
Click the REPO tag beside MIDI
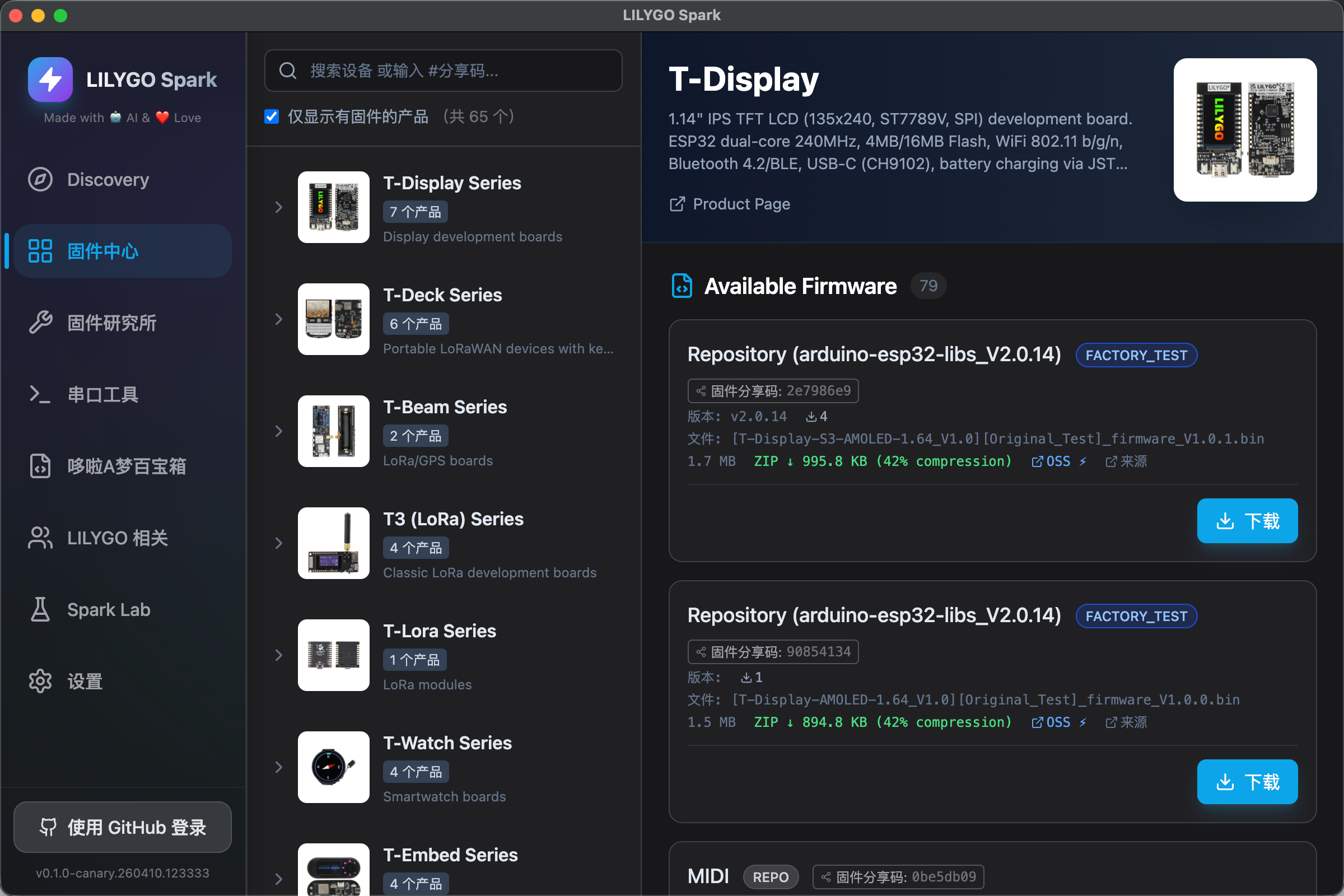click(x=771, y=877)
